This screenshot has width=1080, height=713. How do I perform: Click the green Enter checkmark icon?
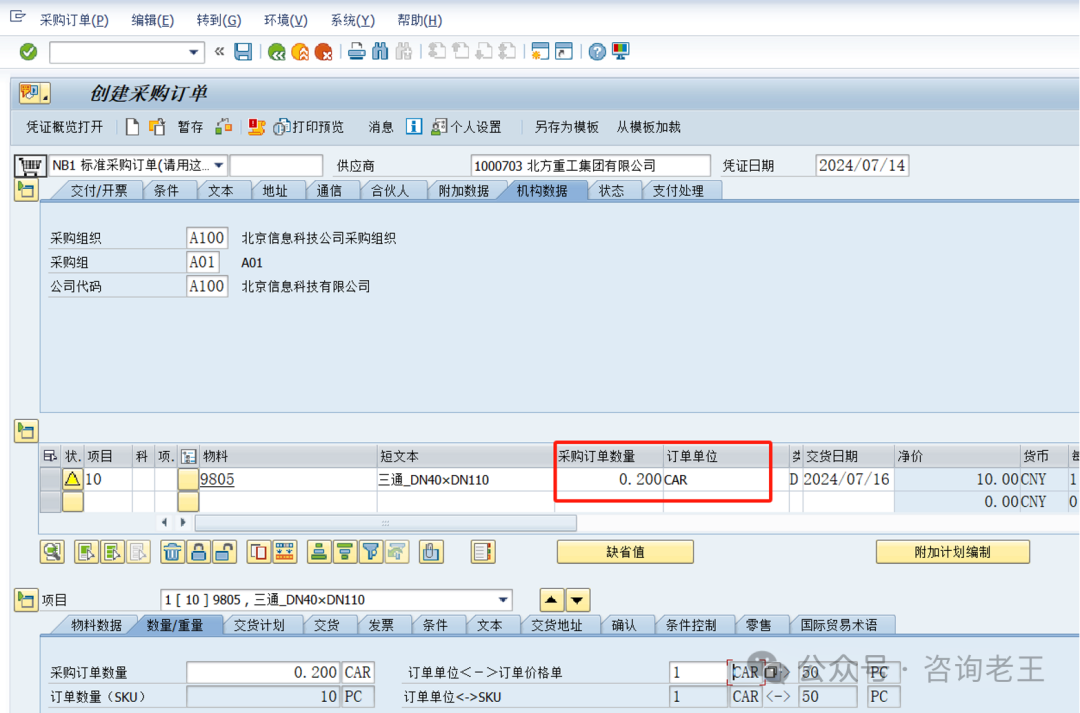[x=28, y=52]
